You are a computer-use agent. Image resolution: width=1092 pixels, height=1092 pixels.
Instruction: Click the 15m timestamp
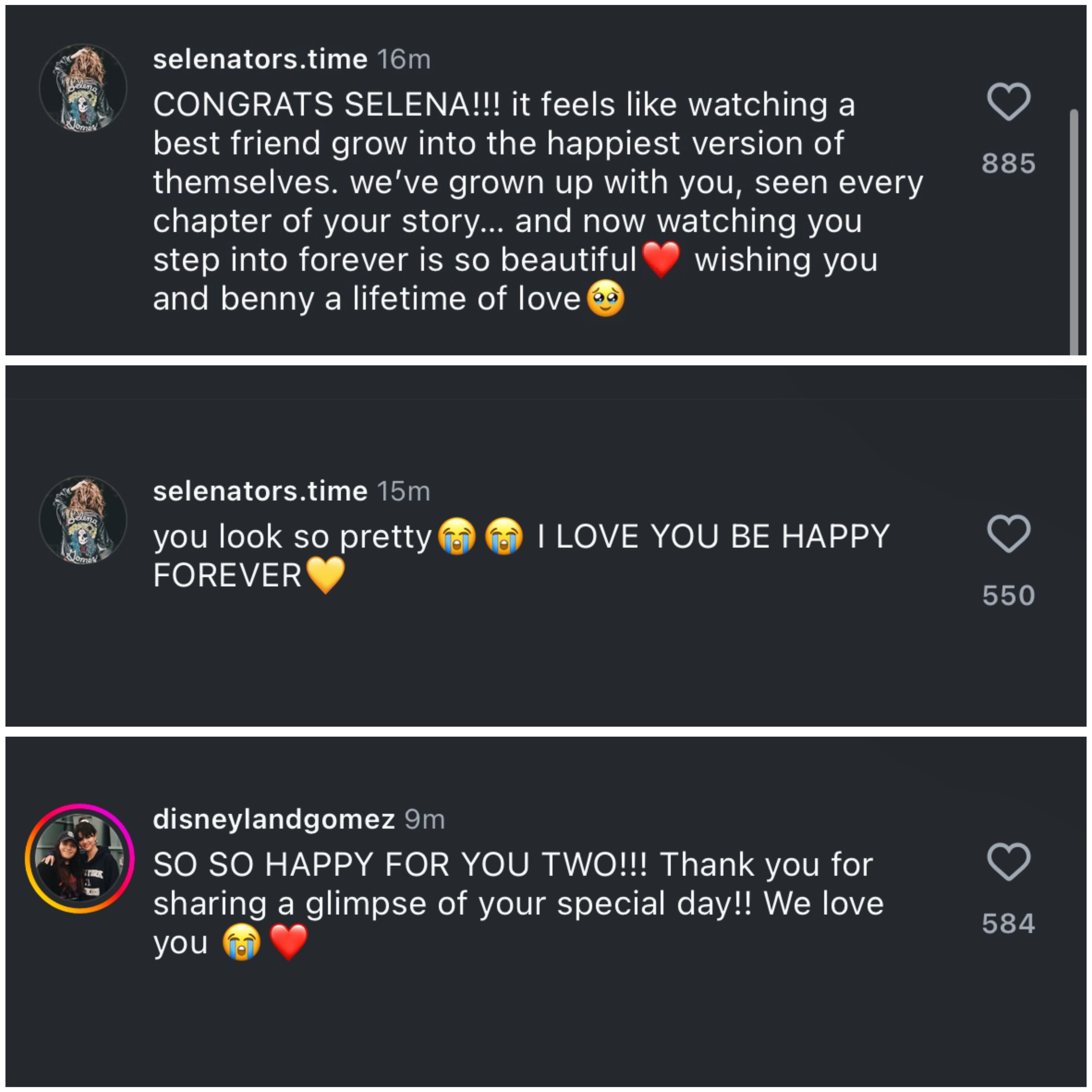[x=404, y=491]
